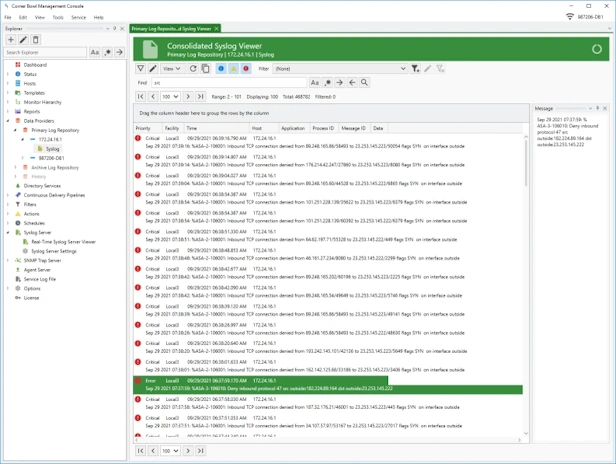Select Templates in Explorer tree
The width and height of the screenshot is (616, 464).
[34, 93]
